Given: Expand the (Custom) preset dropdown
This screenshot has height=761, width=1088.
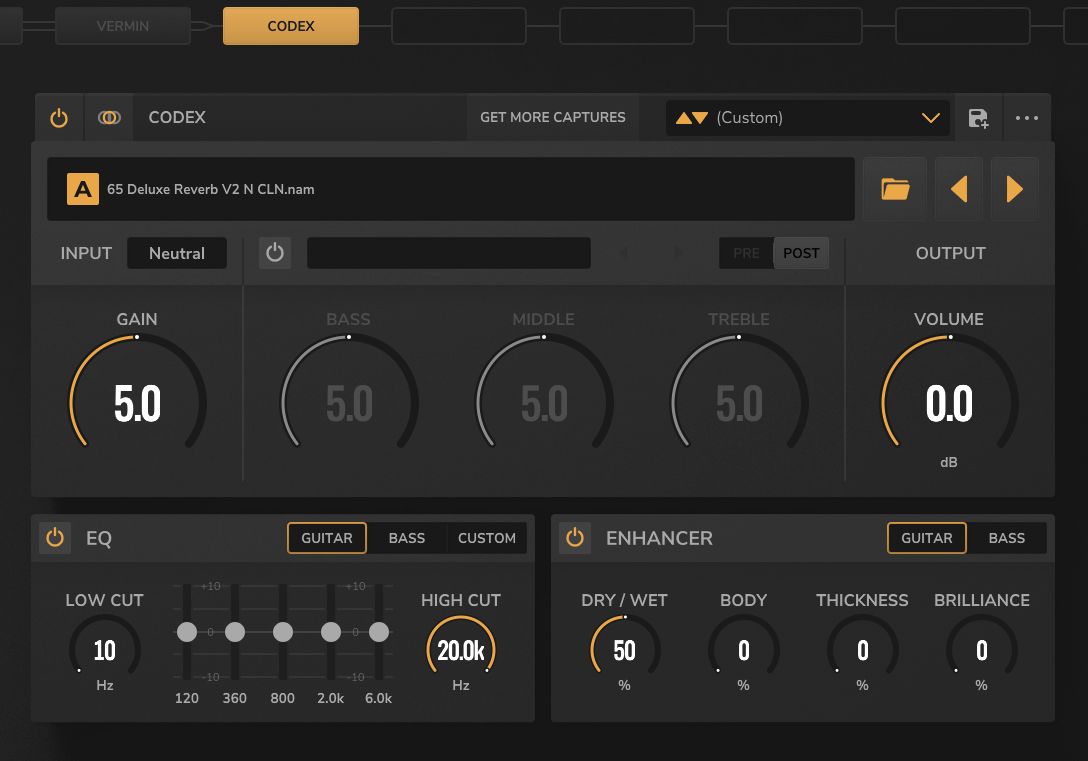Looking at the screenshot, I should point(930,118).
